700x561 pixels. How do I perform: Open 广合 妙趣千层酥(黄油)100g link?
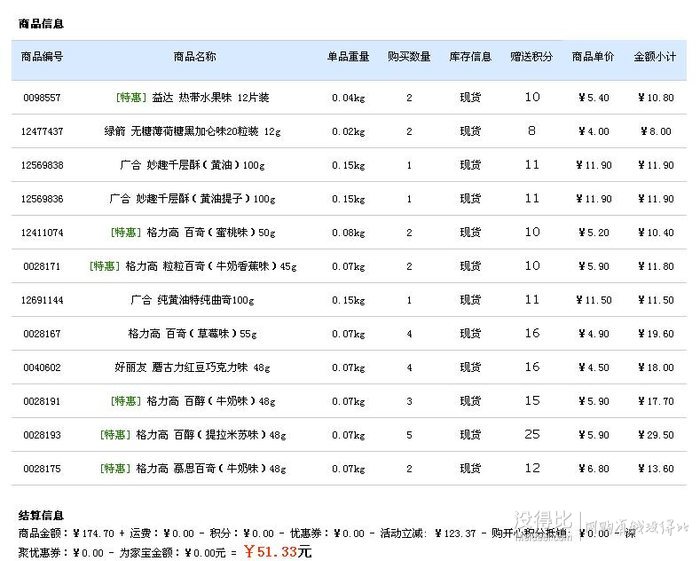194,166
